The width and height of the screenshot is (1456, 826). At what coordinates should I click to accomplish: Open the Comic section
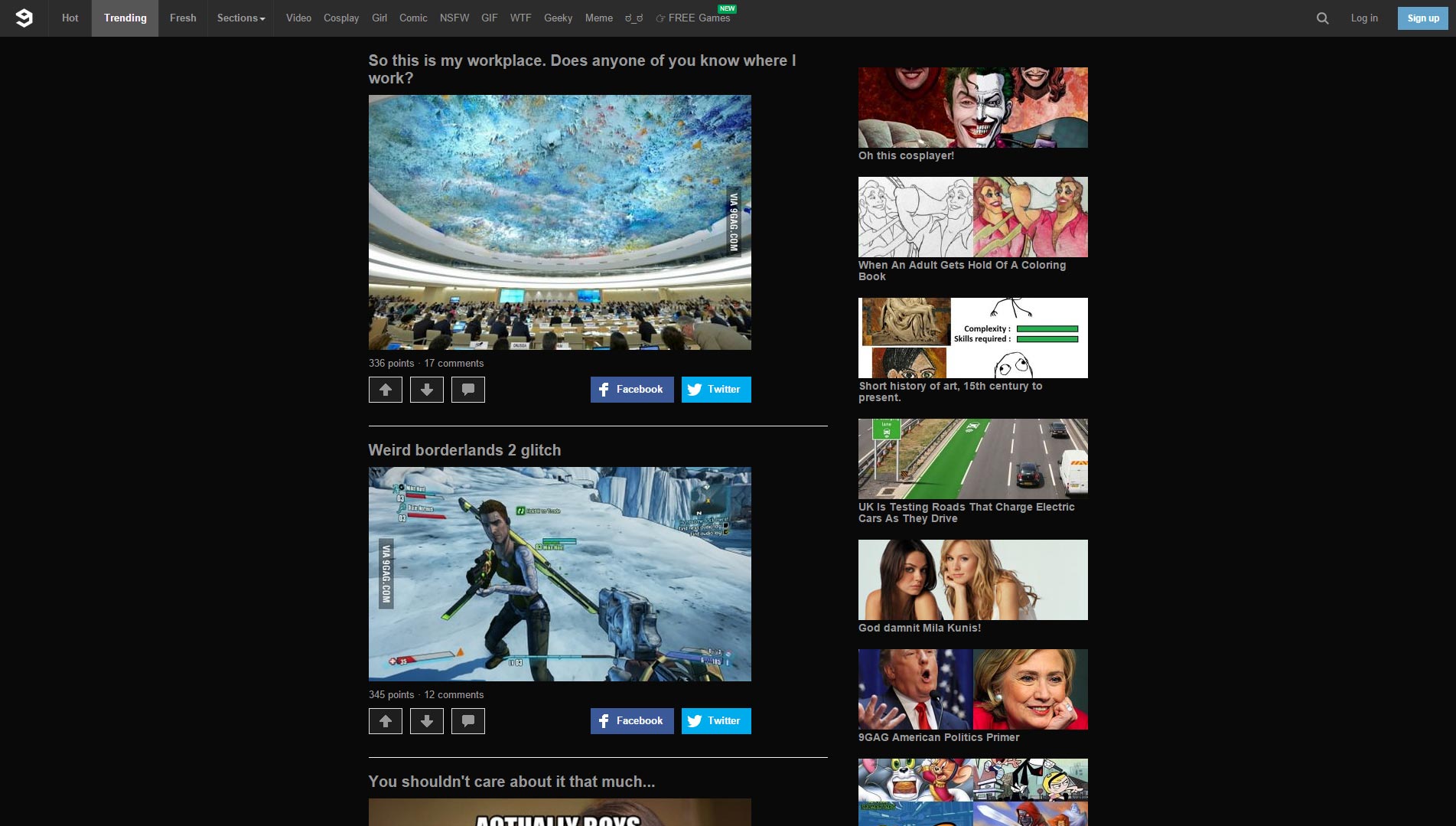pos(413,18)
